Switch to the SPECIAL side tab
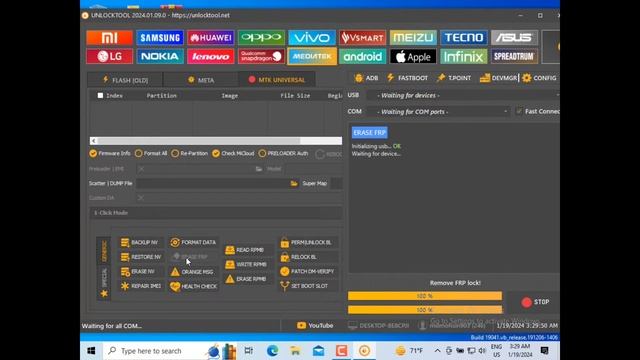640x360 pixels. tap(104, 278)
